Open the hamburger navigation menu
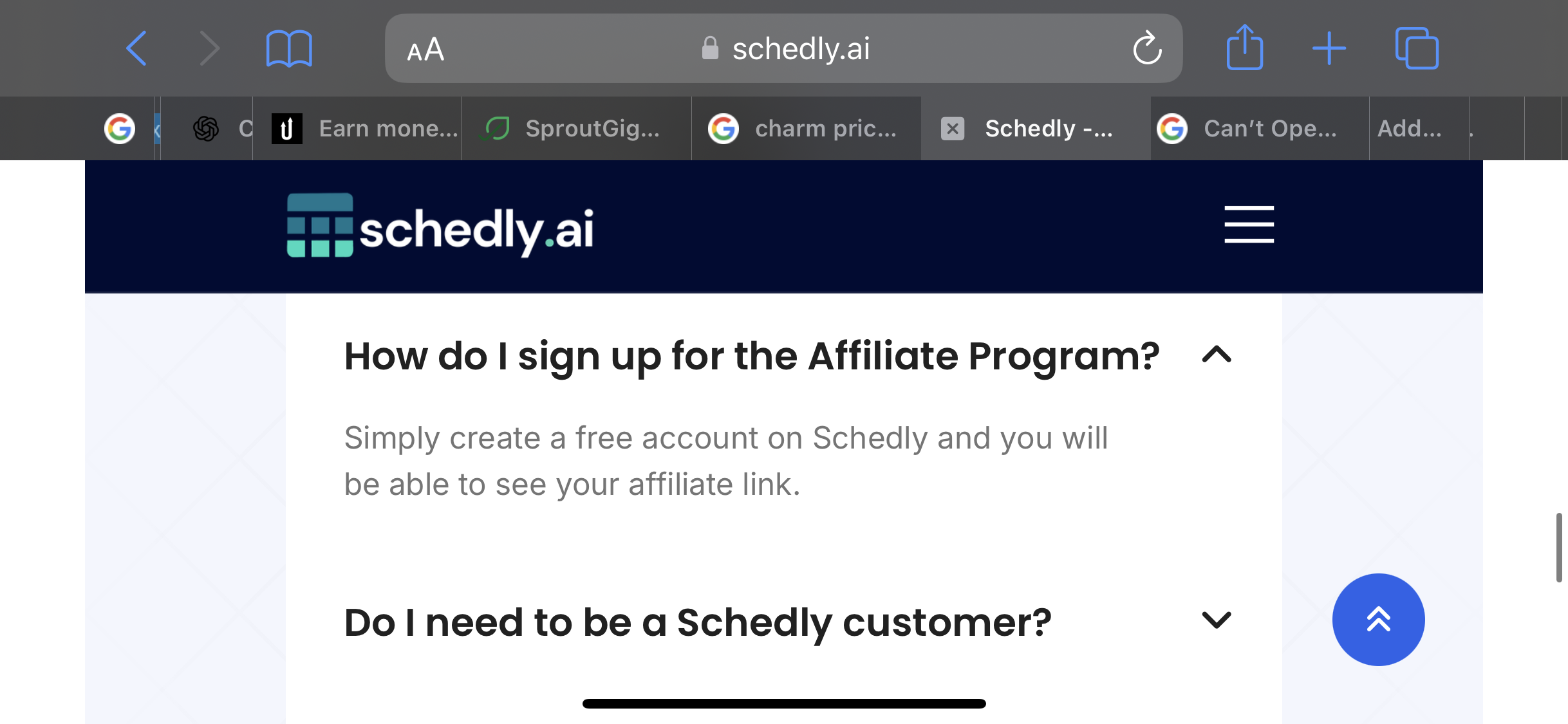The image size is (1568, 724). pyautogui.click(x=1249, y=225)
